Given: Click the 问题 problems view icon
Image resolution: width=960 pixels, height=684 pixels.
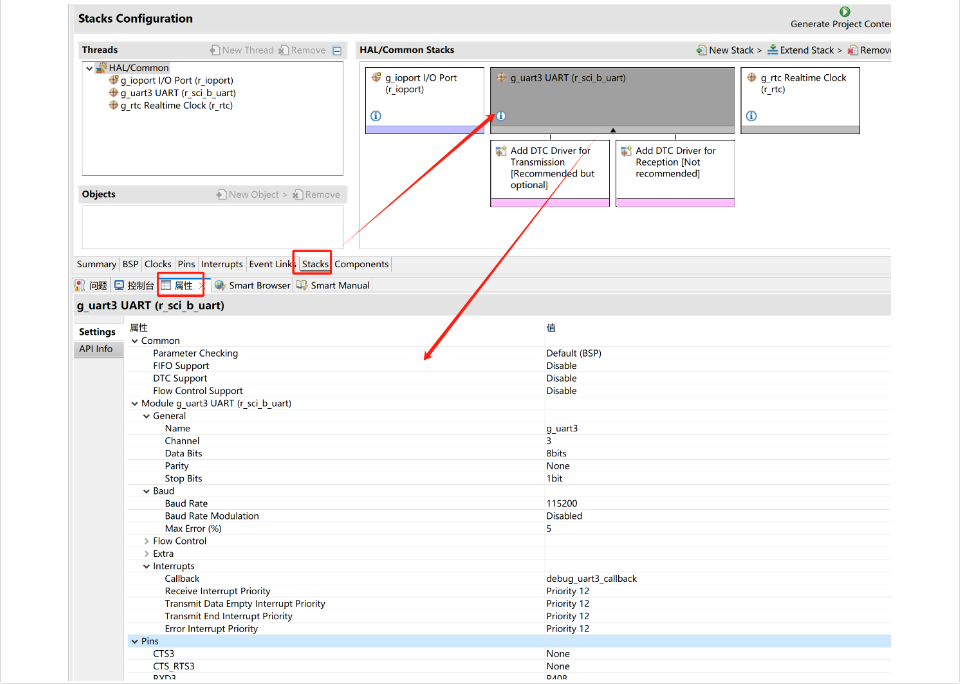Looking at the screenshot, I should 80,285.
